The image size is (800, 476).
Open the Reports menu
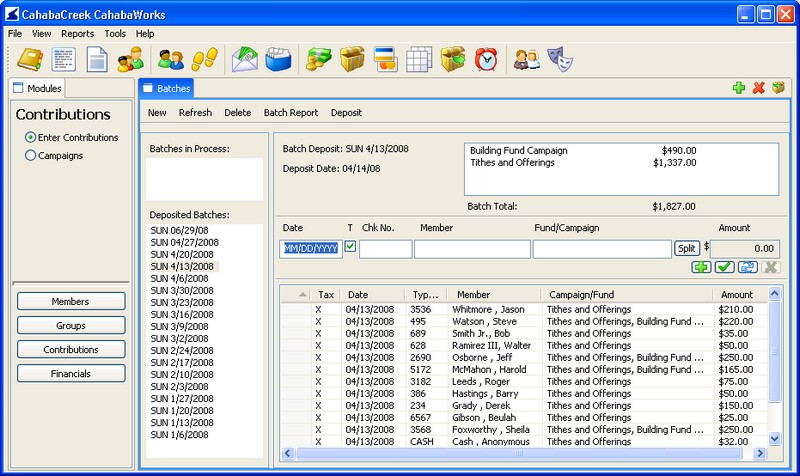point(77,33)
